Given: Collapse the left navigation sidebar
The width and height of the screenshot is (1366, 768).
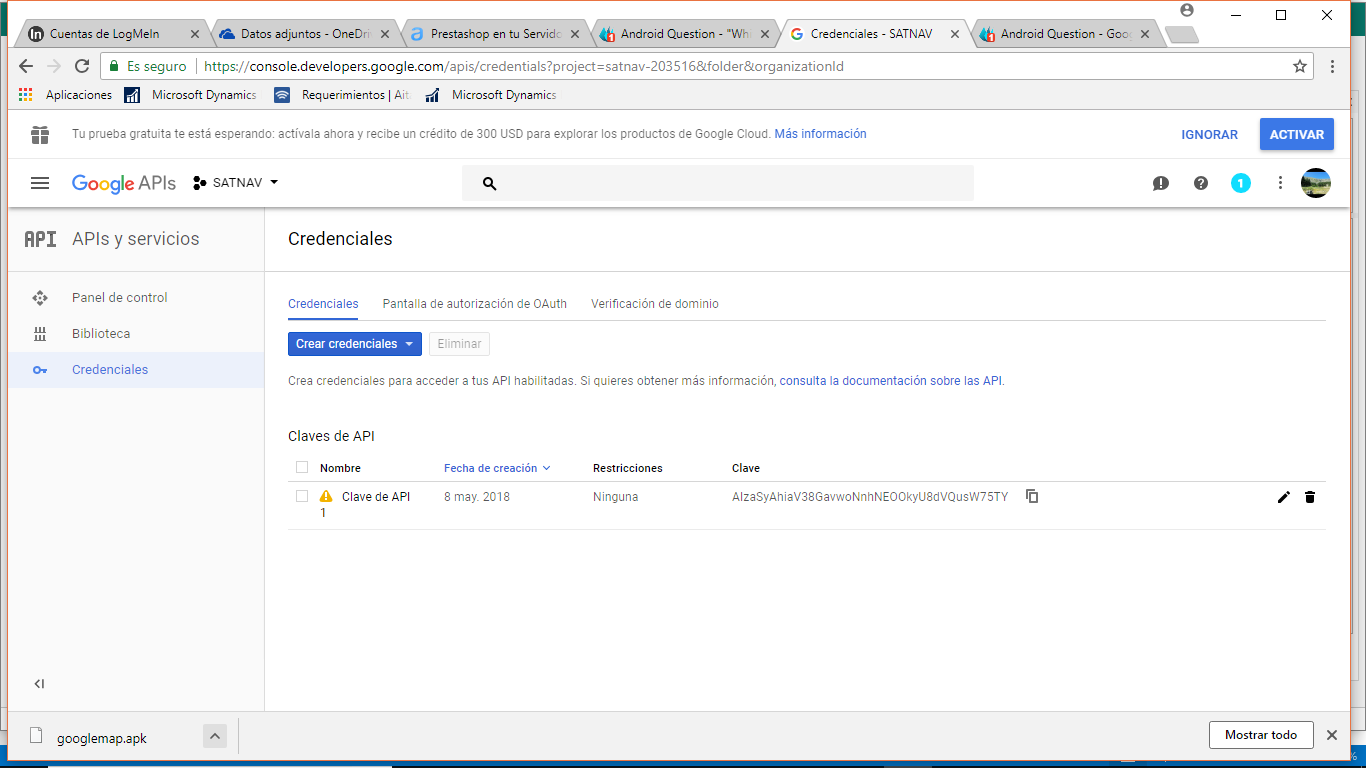Looking at the screenshot, I should pyautogui.click(x=39, y=684).
